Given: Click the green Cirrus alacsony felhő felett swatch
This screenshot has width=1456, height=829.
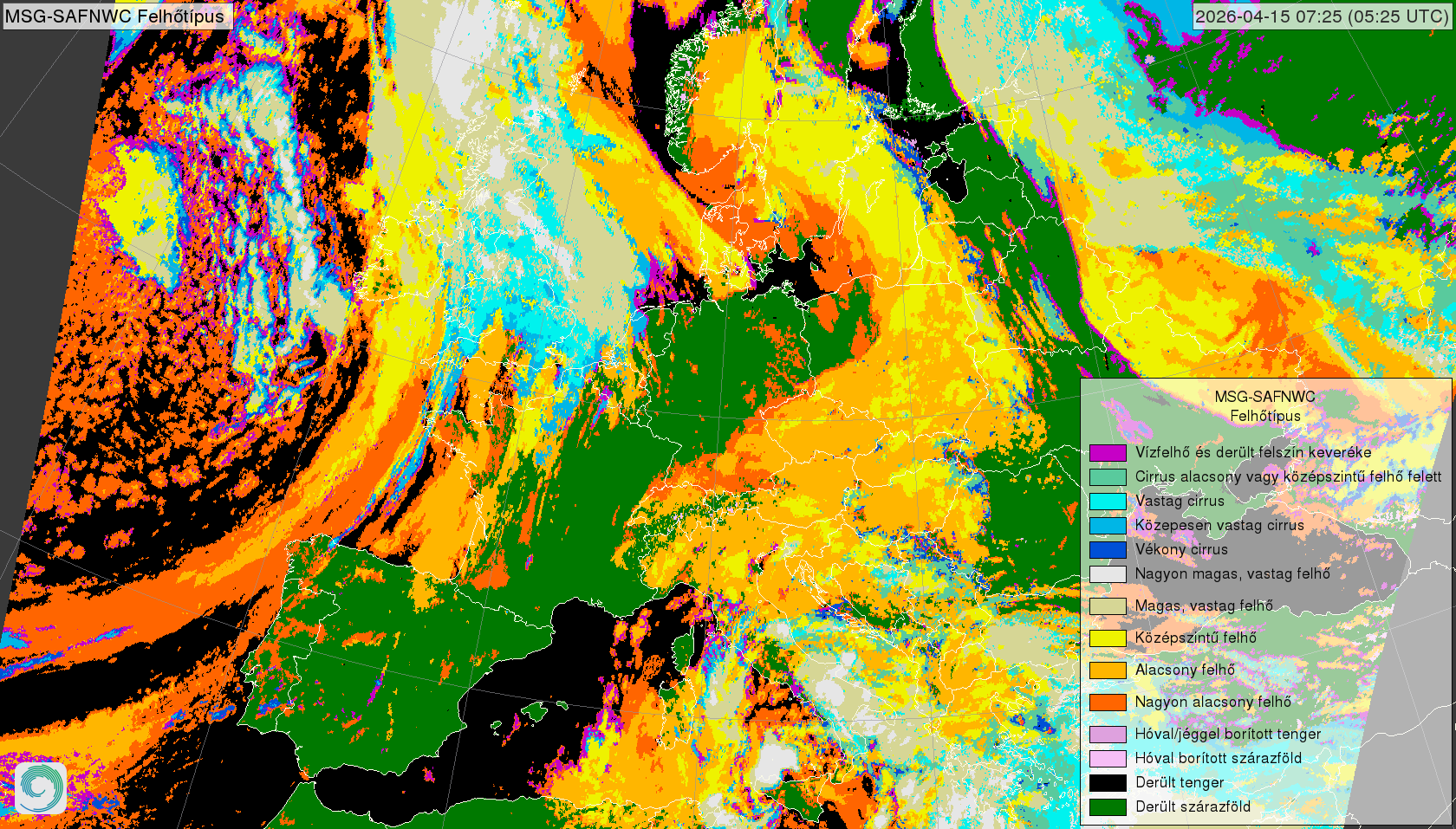Looking at the screenshot, I should pos(1107,476).
